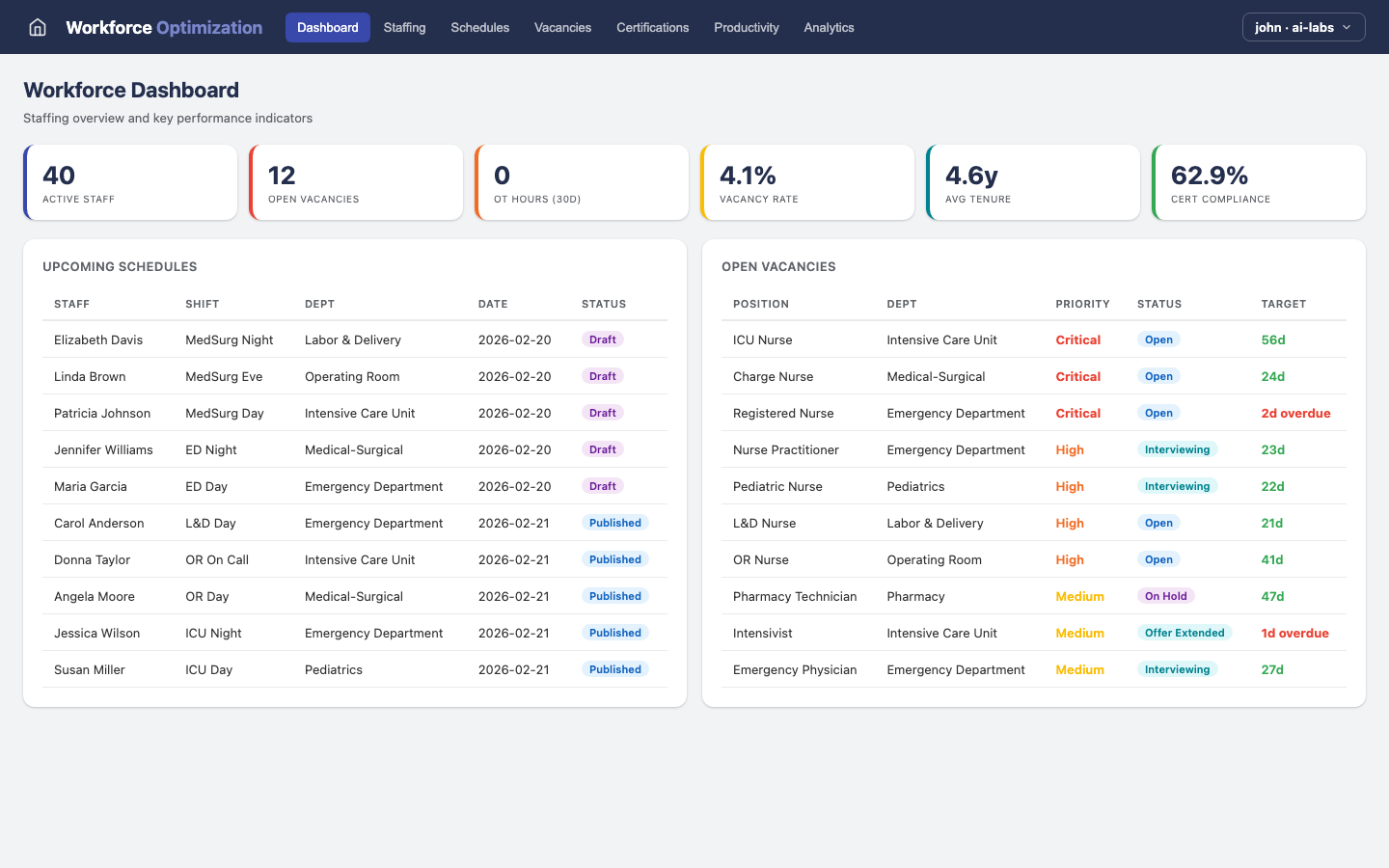The height and width of the screenshot is (868, 1389).
Task: Switch to the Vacancies tab
Action: click(x=562, y=27)
